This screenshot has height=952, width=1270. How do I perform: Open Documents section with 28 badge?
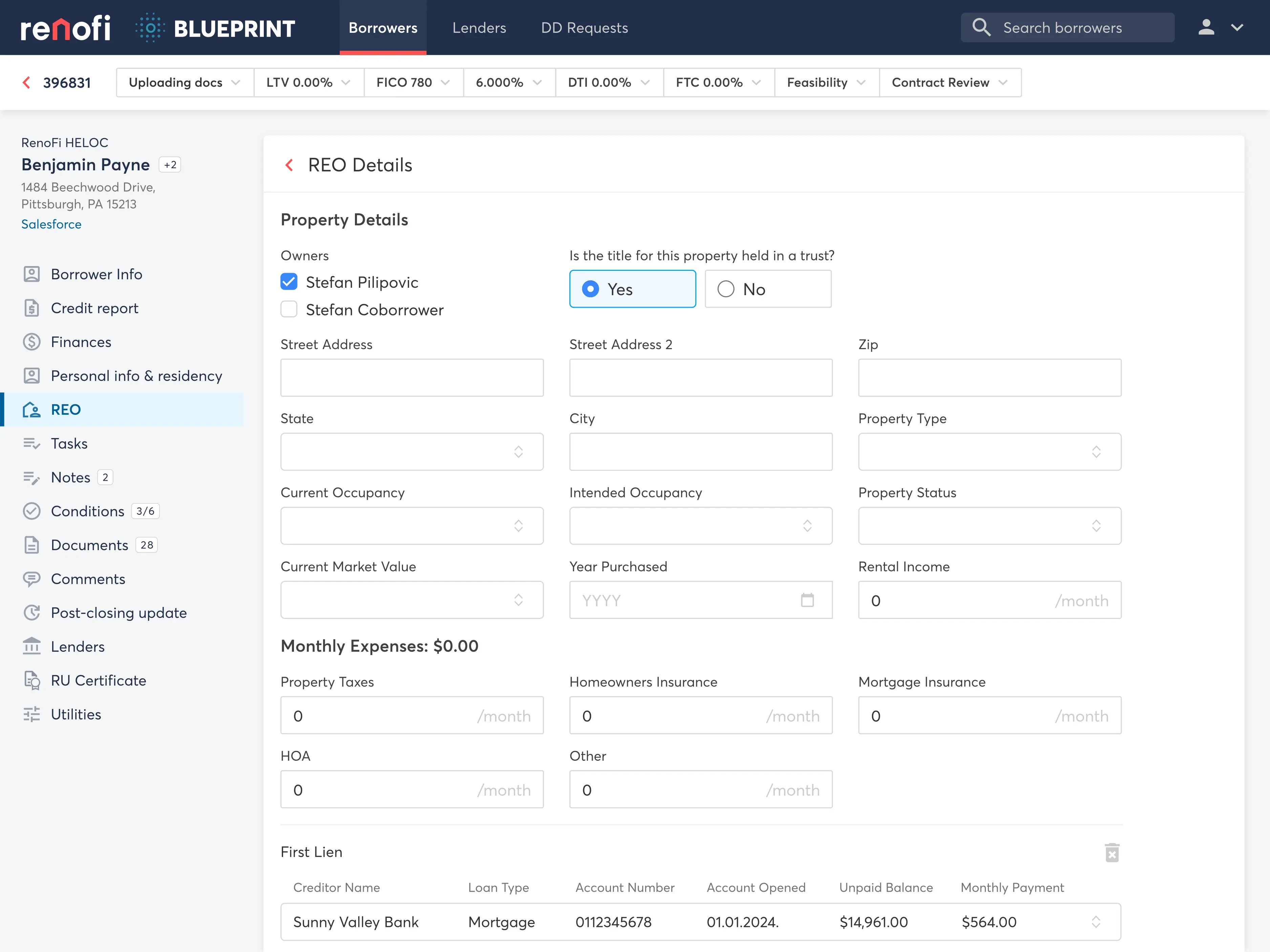[89, 545]
